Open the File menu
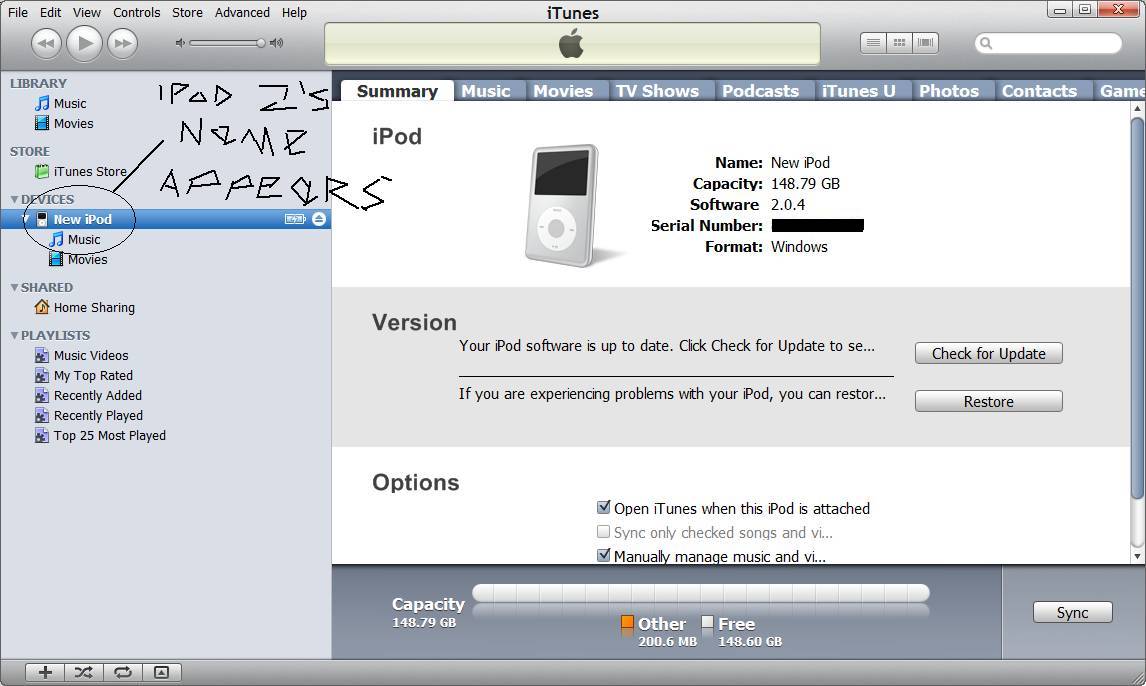Screen dimensions: 1146x686 point(18,12)
